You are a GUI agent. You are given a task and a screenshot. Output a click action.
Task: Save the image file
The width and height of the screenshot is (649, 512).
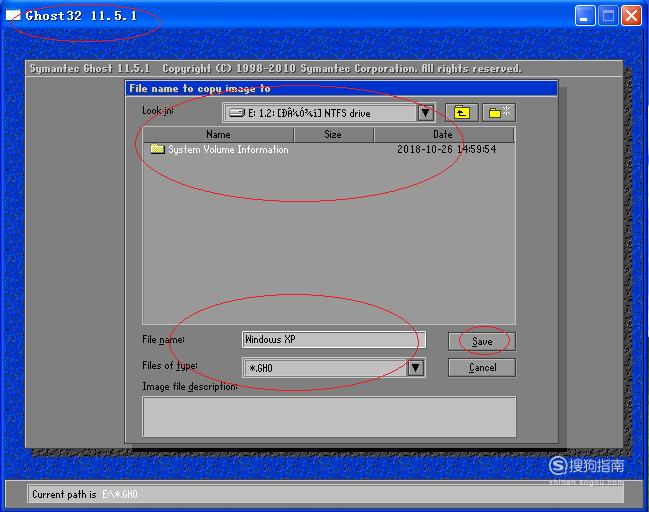coord(482,341)
